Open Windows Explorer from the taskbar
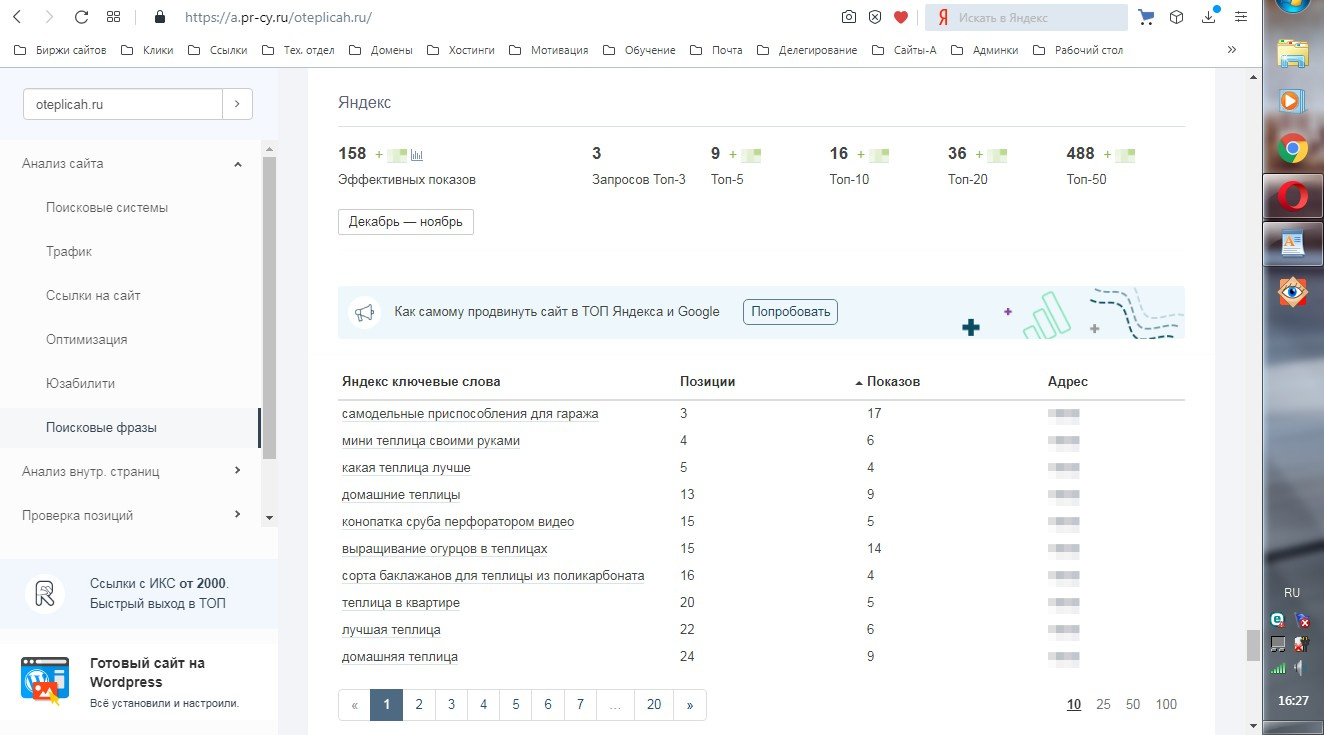The width and height of the screenshot is (1324, 735). (1291, 56)
